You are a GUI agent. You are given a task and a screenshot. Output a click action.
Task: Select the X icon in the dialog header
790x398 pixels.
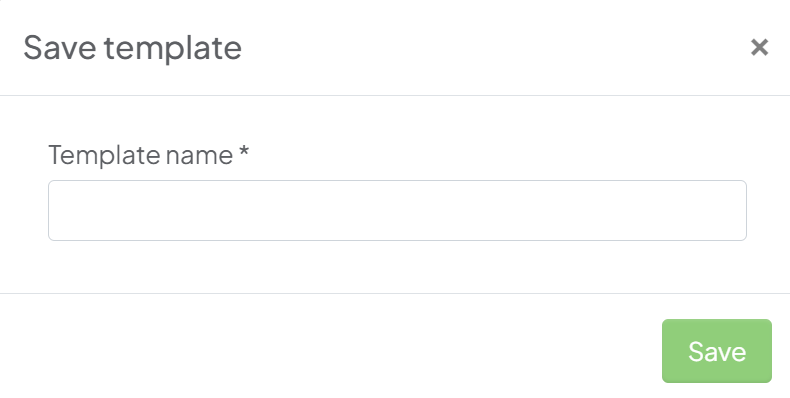(759, 47)
